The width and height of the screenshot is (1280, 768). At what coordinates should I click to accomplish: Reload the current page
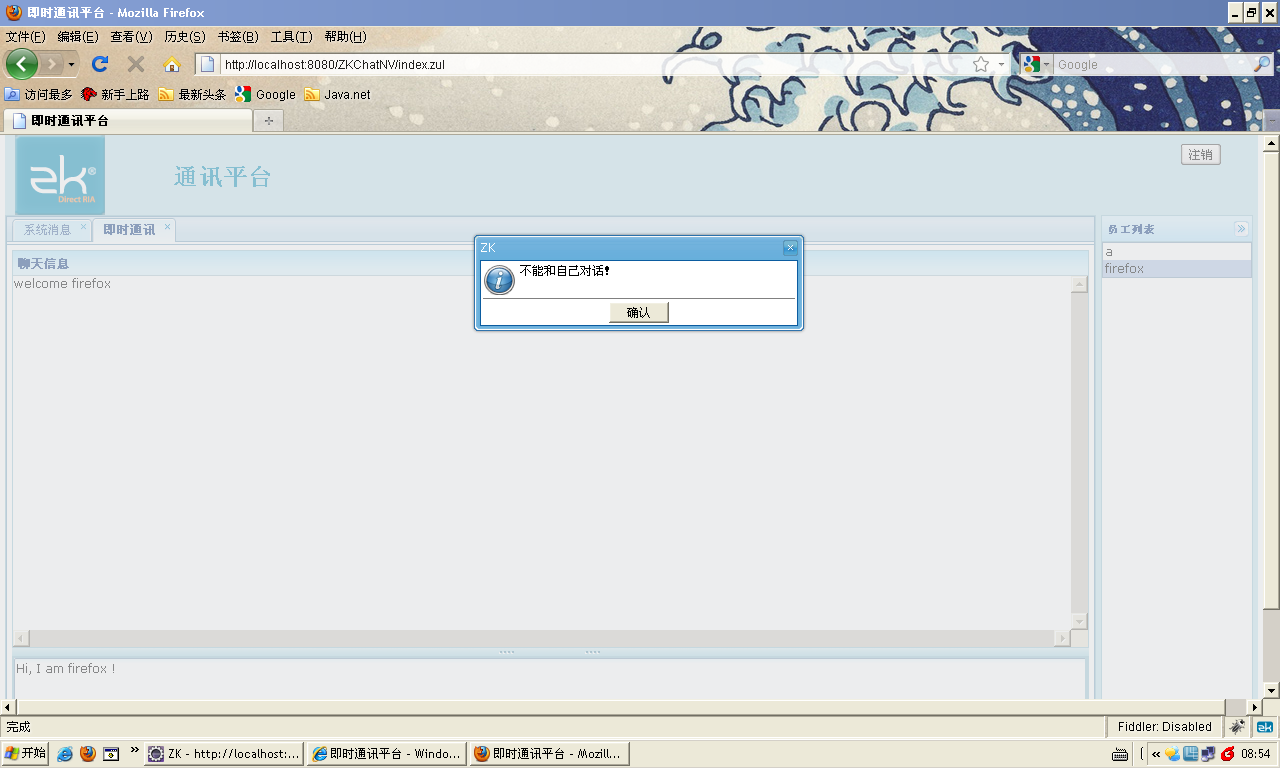click(x=100, y=64)
